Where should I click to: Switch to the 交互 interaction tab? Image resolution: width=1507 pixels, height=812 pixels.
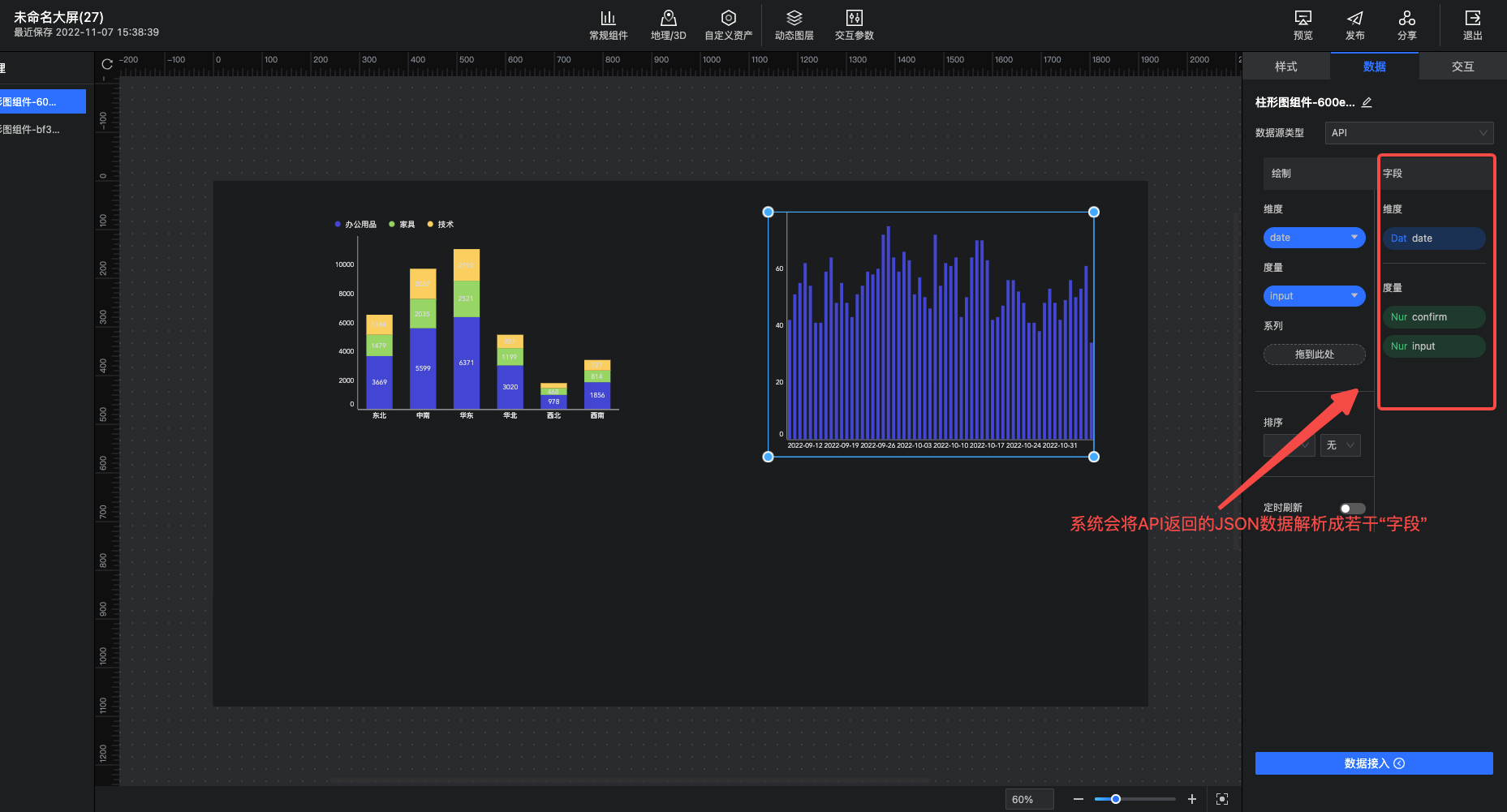(x=1462, y=67)
